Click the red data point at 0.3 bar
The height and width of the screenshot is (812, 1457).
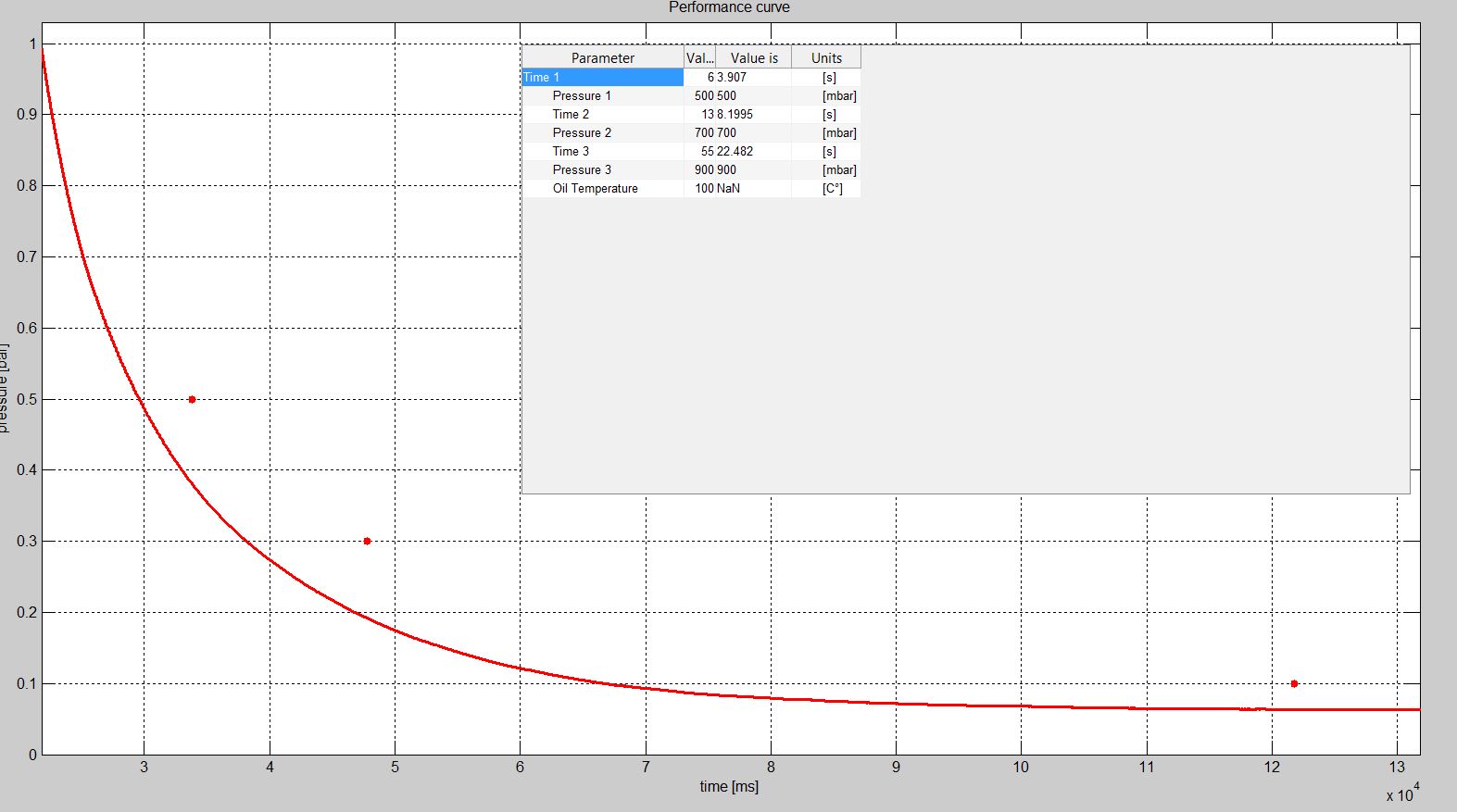pyautogui.click(x=368, y=542)
